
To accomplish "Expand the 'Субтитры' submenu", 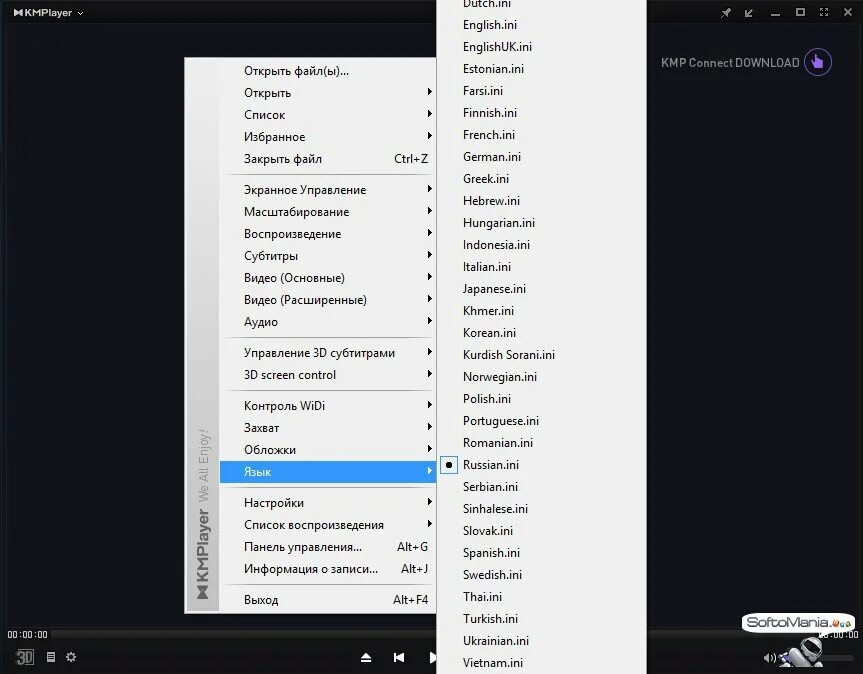I will tap(327, 256).
